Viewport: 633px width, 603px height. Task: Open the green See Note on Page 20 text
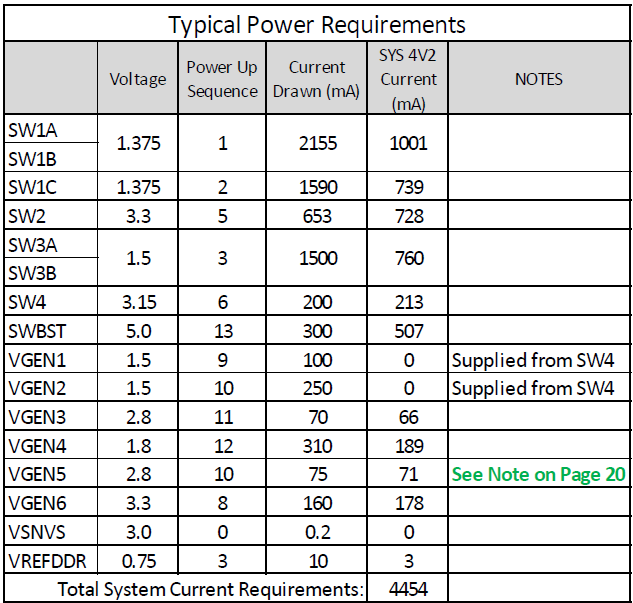(x=538, y=474)
